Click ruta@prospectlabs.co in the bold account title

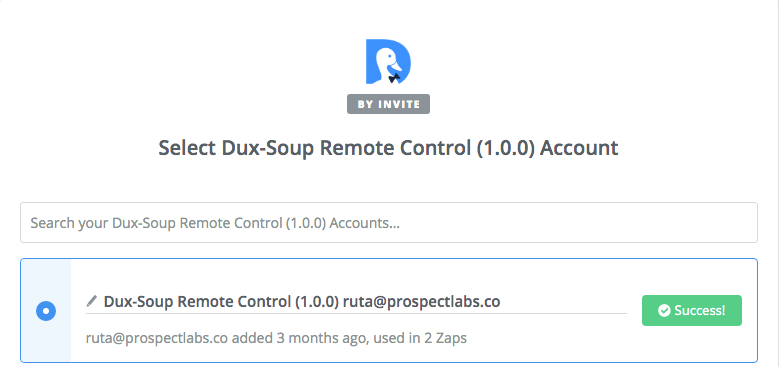click(421, 301)
